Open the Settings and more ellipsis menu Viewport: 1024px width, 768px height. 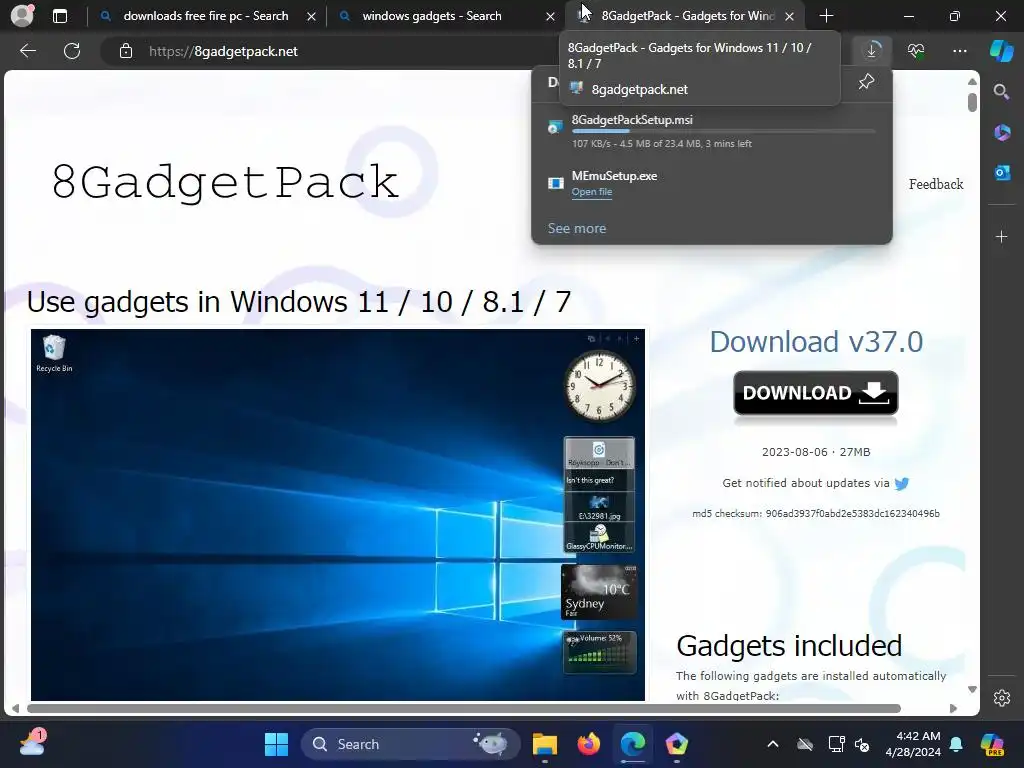(960, 51)
